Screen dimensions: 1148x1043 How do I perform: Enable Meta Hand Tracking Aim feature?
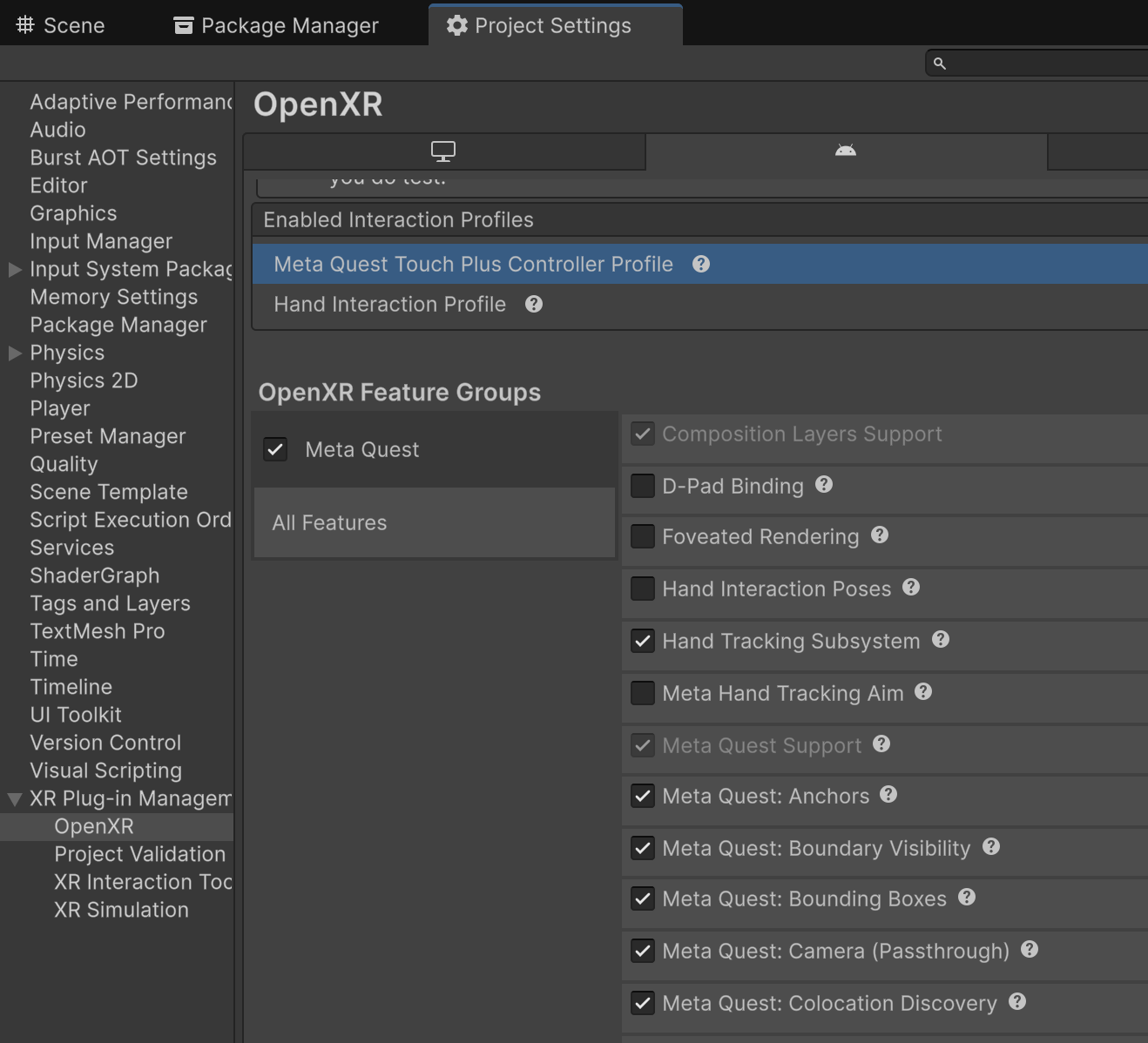coord(643,693)
